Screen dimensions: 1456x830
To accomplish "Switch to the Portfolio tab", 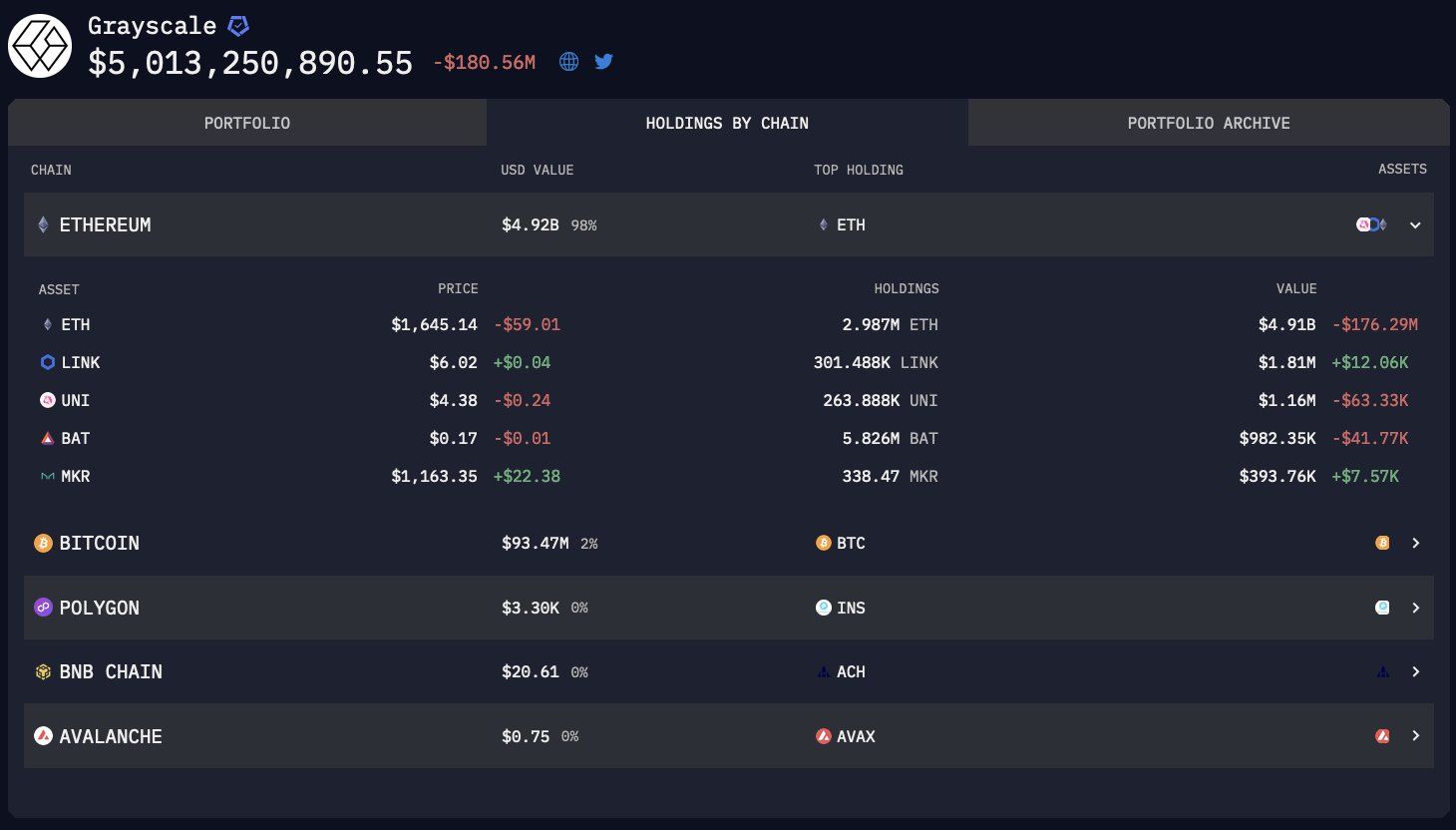I will (247, 123).
